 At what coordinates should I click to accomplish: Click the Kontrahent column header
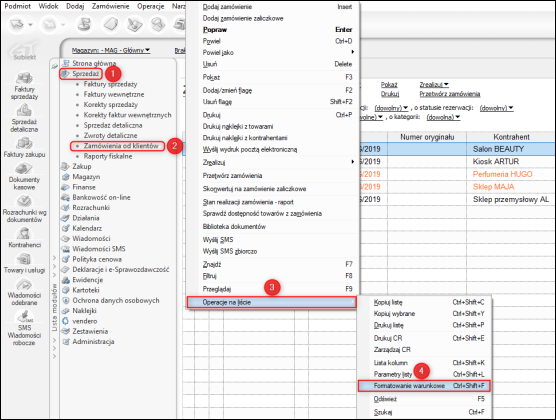(511, 137)
